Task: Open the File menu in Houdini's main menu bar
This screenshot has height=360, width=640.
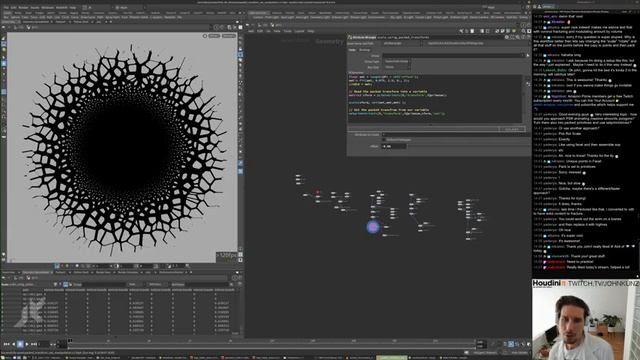Action: click(x=7, y=7)
